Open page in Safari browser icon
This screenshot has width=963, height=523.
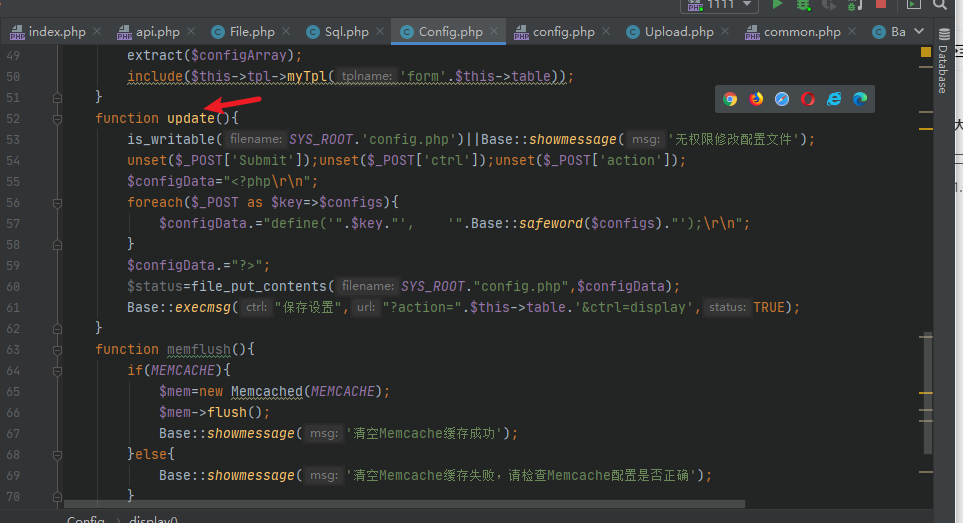click(782, 99)
